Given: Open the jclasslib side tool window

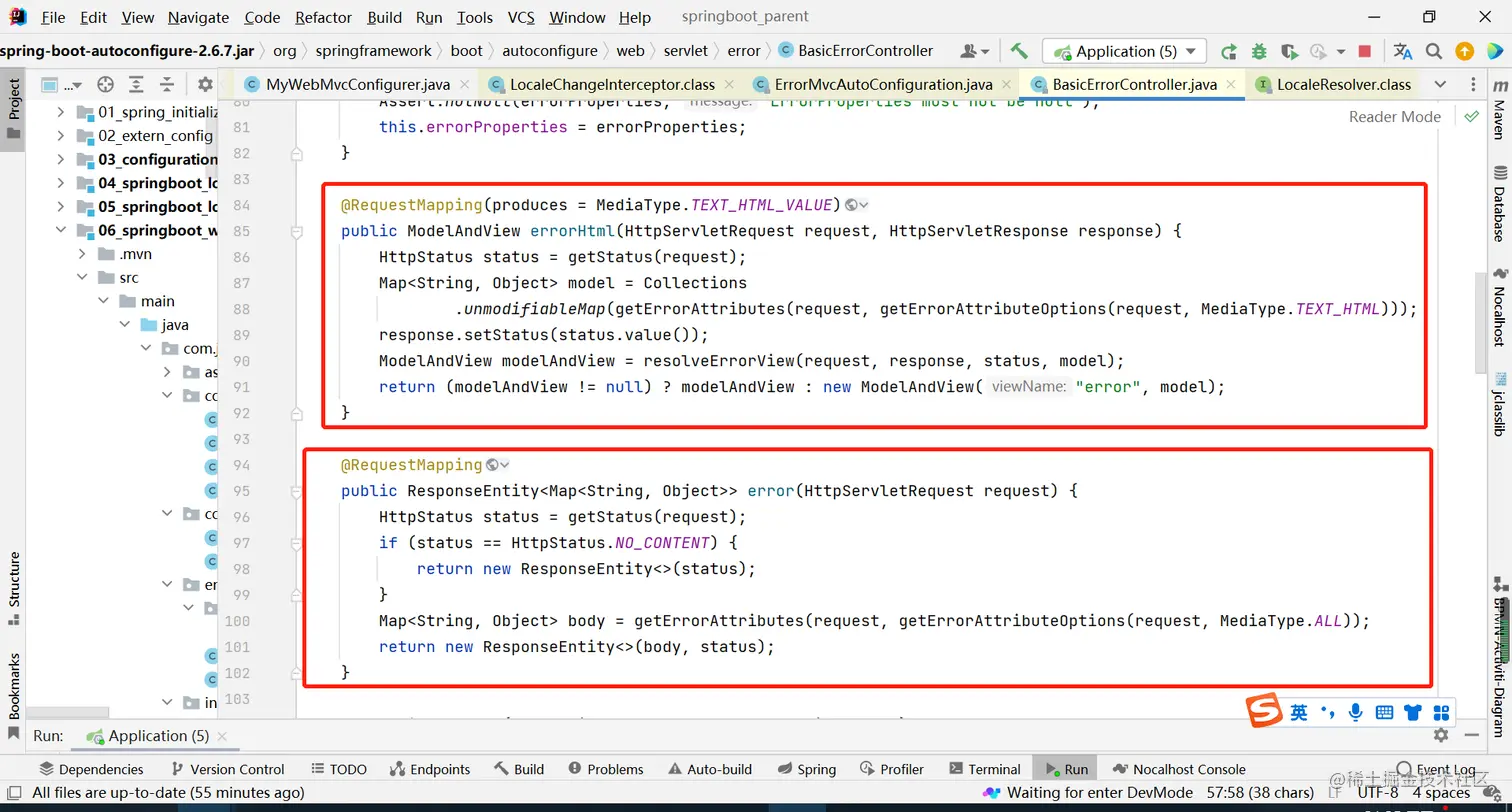Looking at the screenshot, I should [1498, 405].
